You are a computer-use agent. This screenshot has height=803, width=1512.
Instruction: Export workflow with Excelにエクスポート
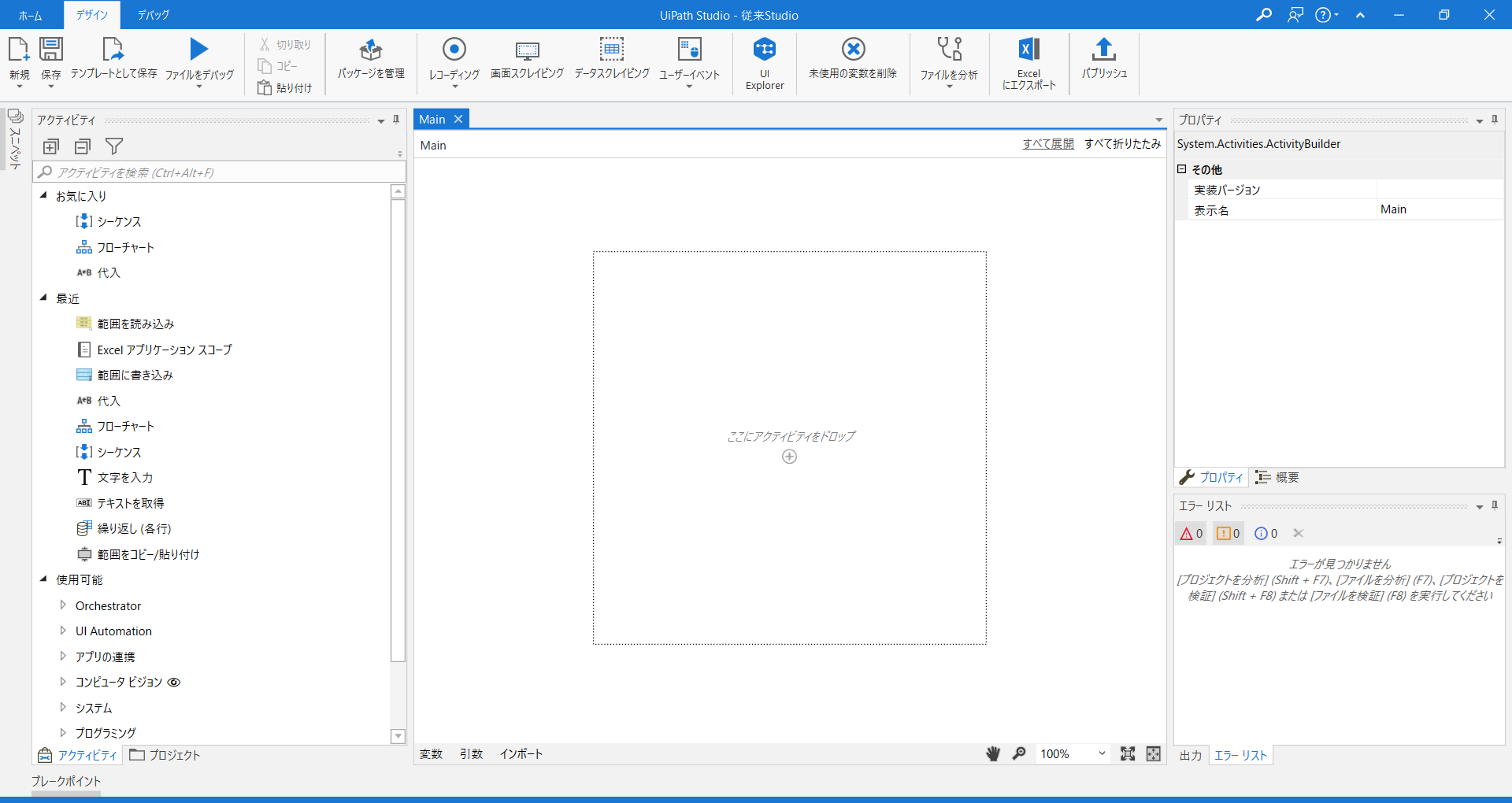click(x=1028, y=63)
